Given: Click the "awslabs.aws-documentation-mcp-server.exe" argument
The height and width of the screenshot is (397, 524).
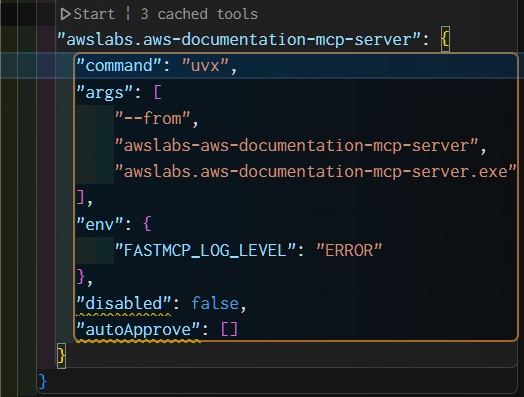Looking at the screenshot, I should click(x=315, y=172).
